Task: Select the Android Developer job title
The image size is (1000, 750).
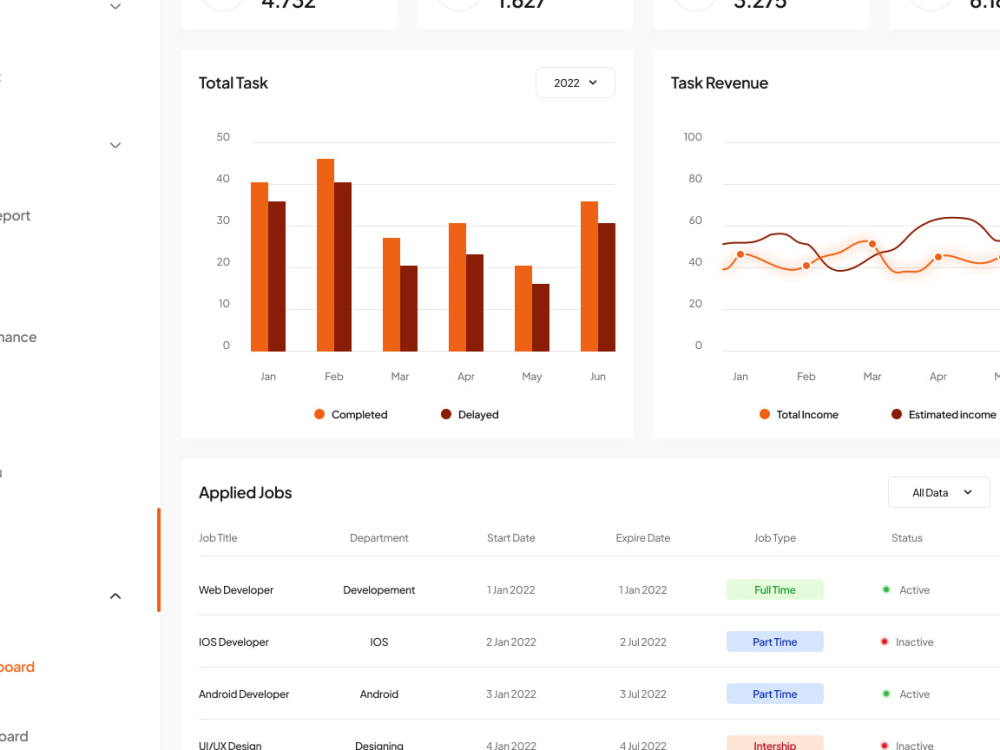Action: (244, 694)
